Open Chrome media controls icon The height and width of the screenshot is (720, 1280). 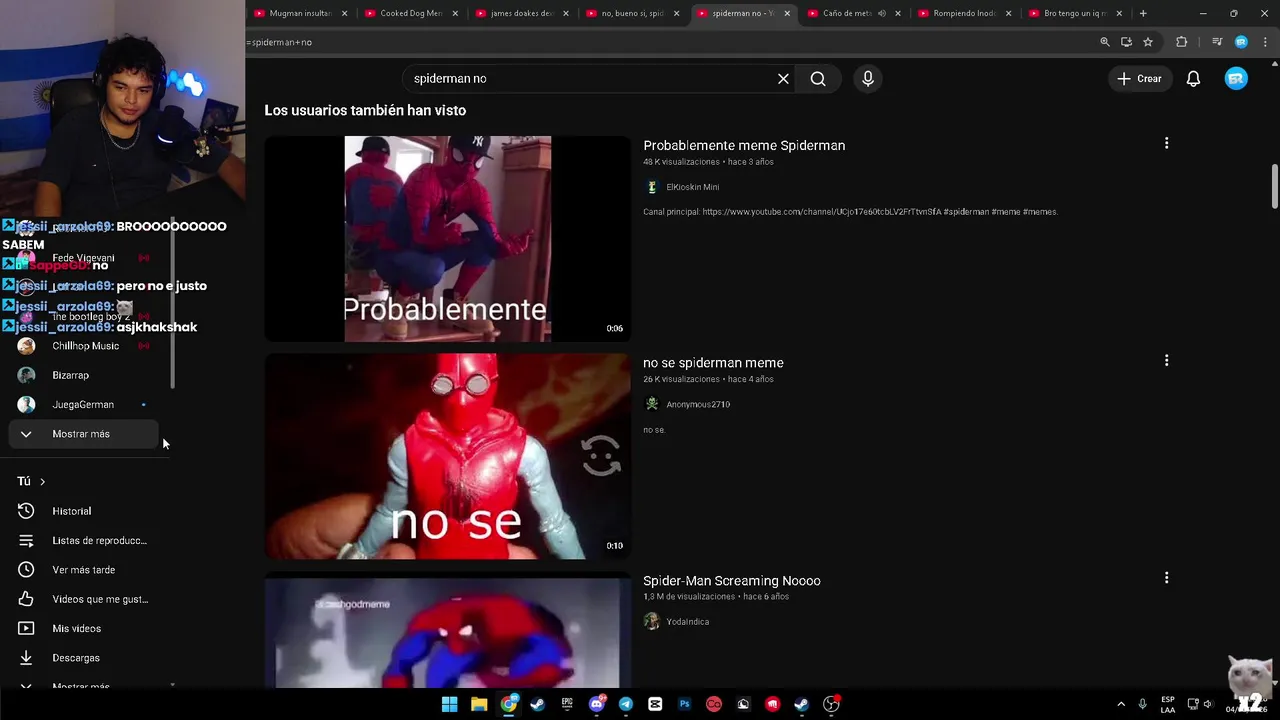click(1217, 42)
